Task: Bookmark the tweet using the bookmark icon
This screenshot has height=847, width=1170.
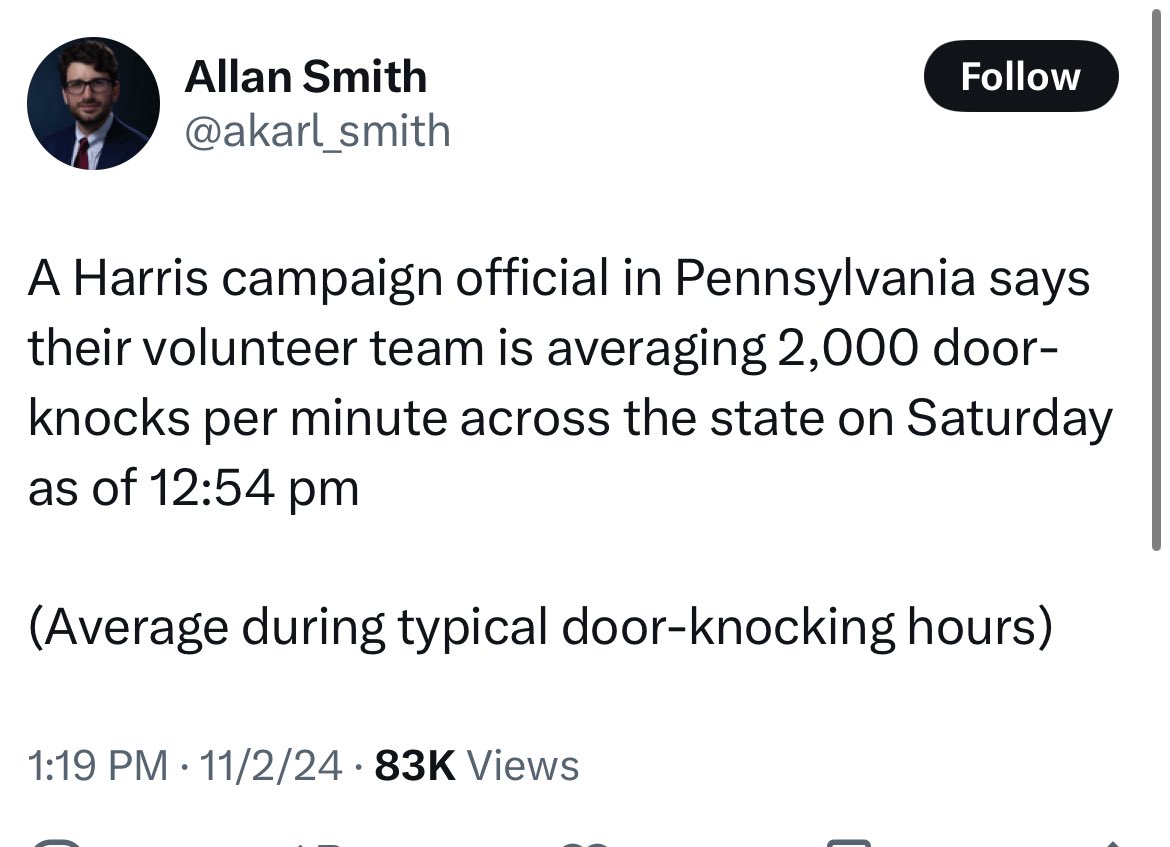Action: [x=850, y=842]
